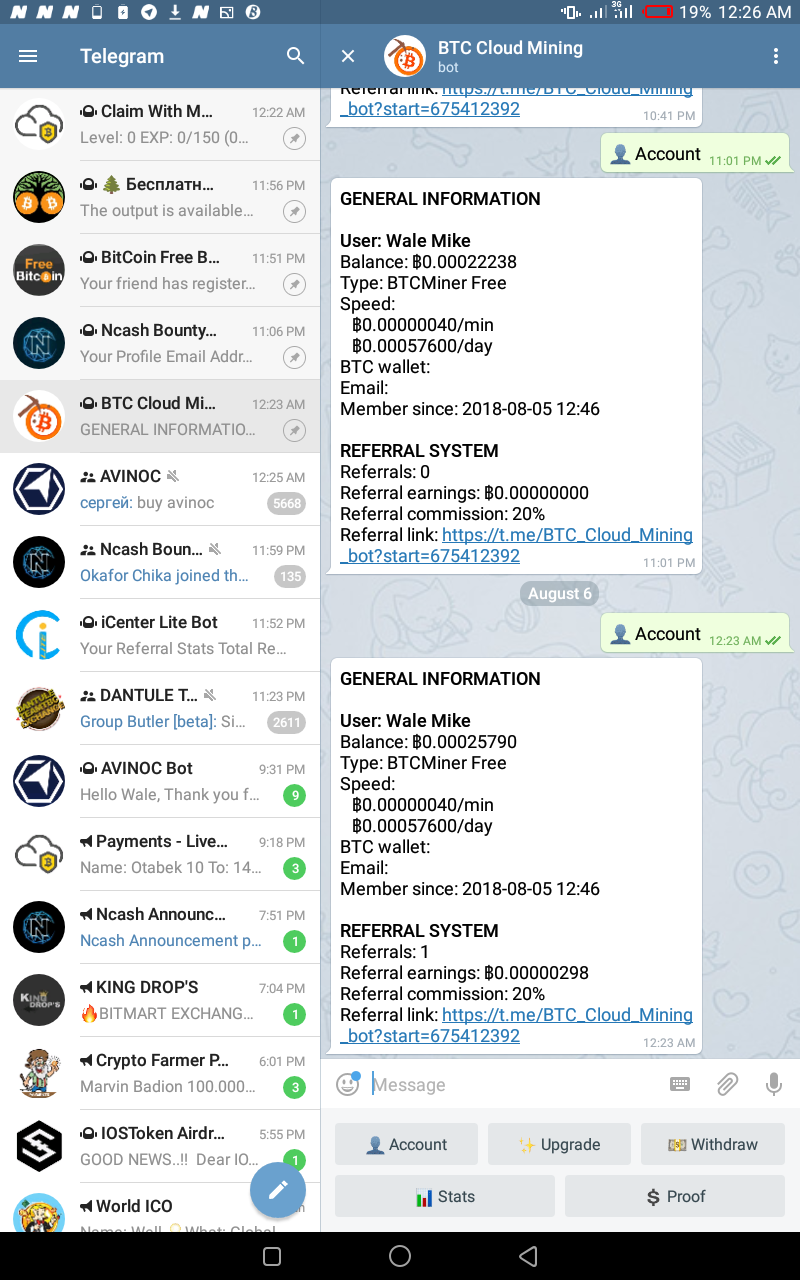Viewport: 800px width, 1280px height.
Task: Tap the 135 unread badge on Ncash Boun...
Action: click(290, 577)
